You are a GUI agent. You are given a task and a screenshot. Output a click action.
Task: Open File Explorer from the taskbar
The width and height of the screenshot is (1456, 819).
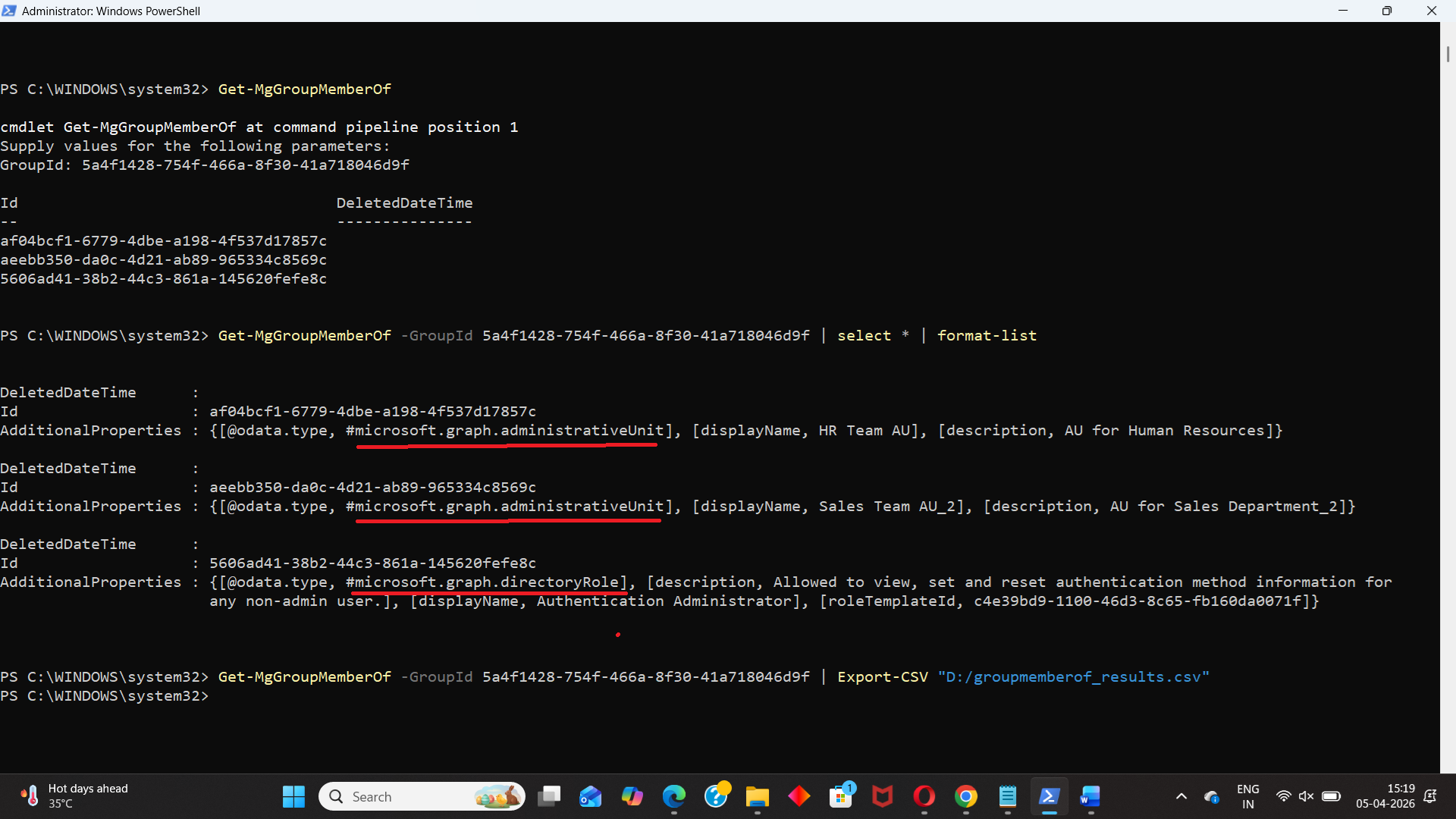tap(757, 796)
